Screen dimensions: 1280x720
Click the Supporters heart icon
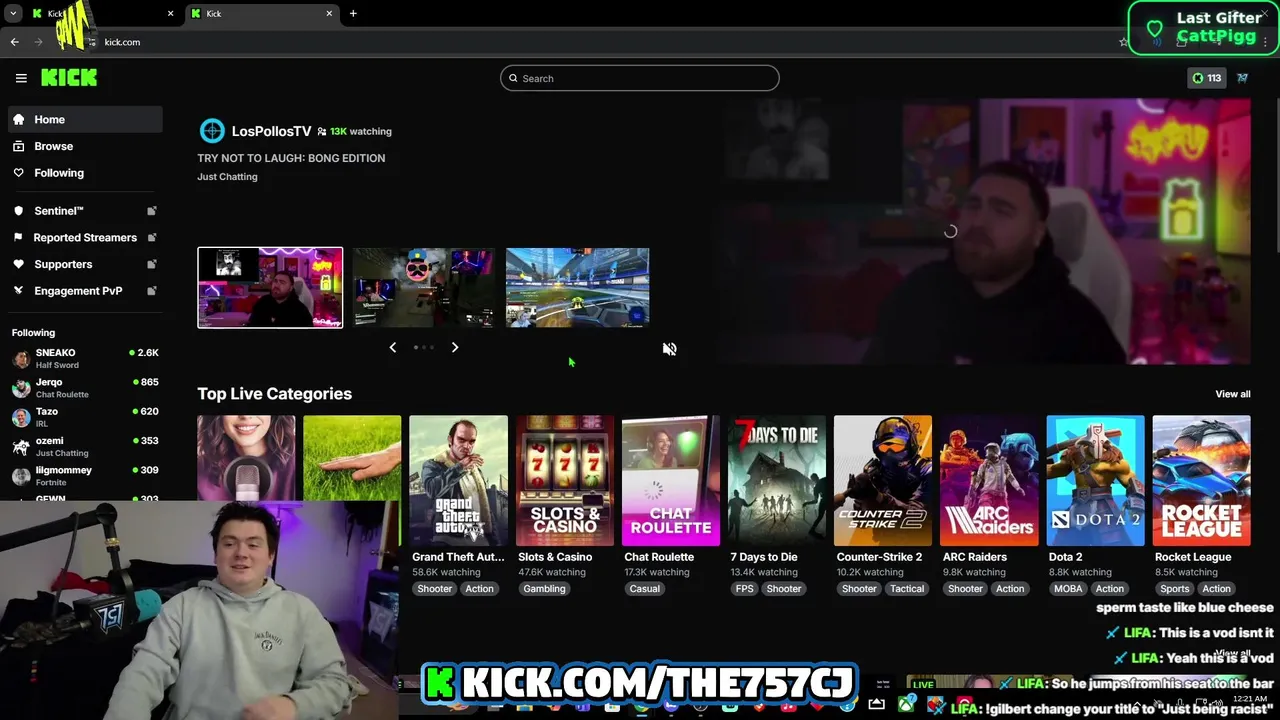click(x=19, y=264)
